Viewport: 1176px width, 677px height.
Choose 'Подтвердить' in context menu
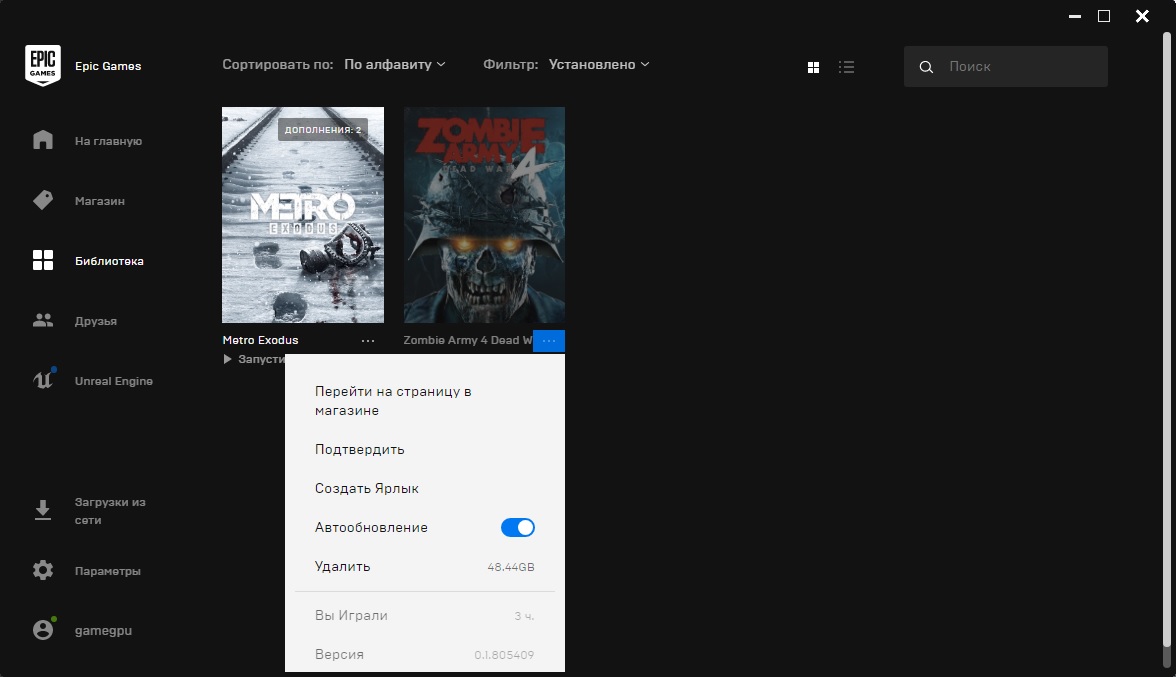click(x=359, y=450)
